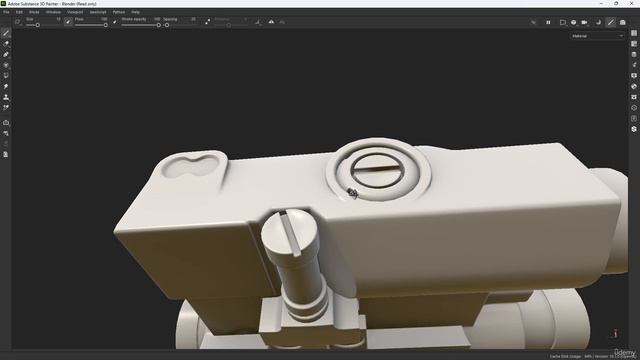Click the Stroke opacity value field
The width and height of the screenshot is (640, 360).
pyautogui.click(x=157, y=19)
